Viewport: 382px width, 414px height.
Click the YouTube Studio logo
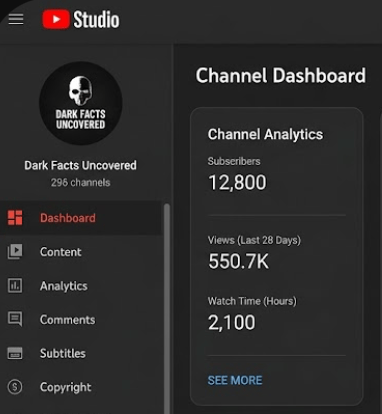80,19
